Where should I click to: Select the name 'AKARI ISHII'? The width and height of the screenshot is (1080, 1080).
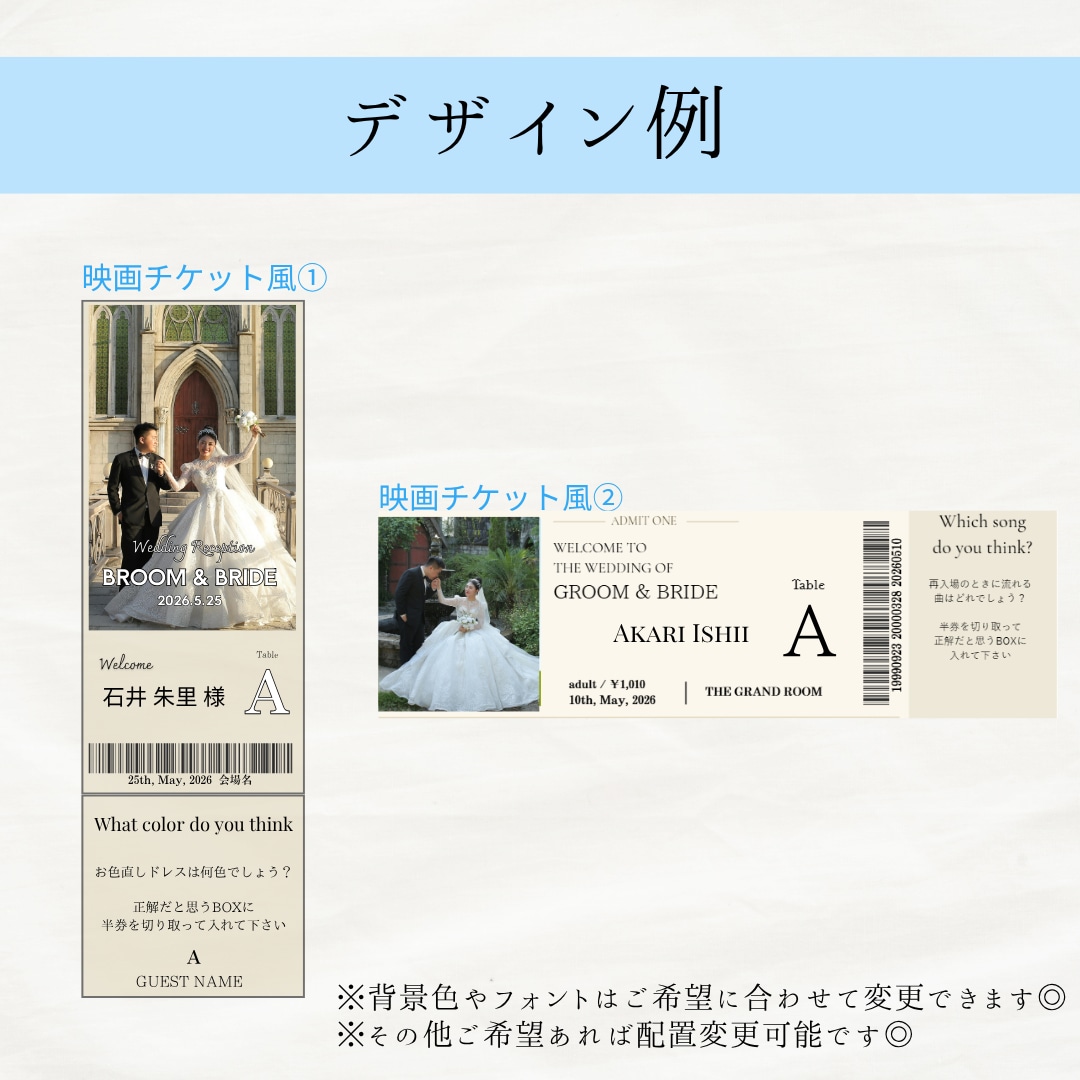681,634
